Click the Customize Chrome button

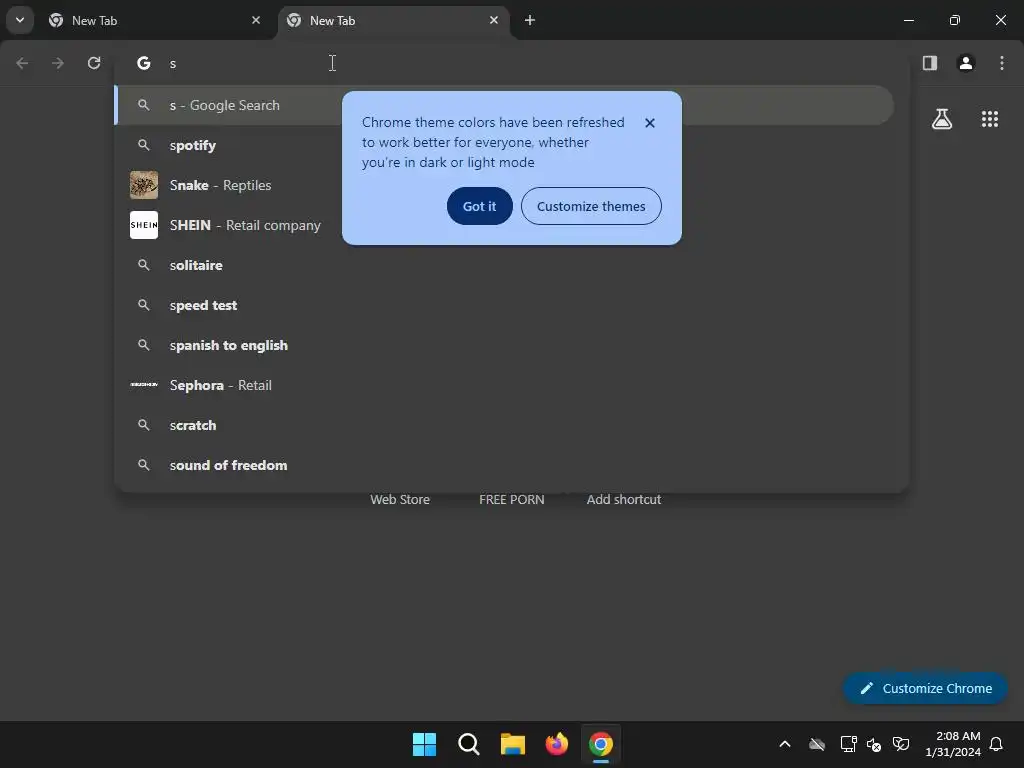pyautogui.click(x=925, y=688)
